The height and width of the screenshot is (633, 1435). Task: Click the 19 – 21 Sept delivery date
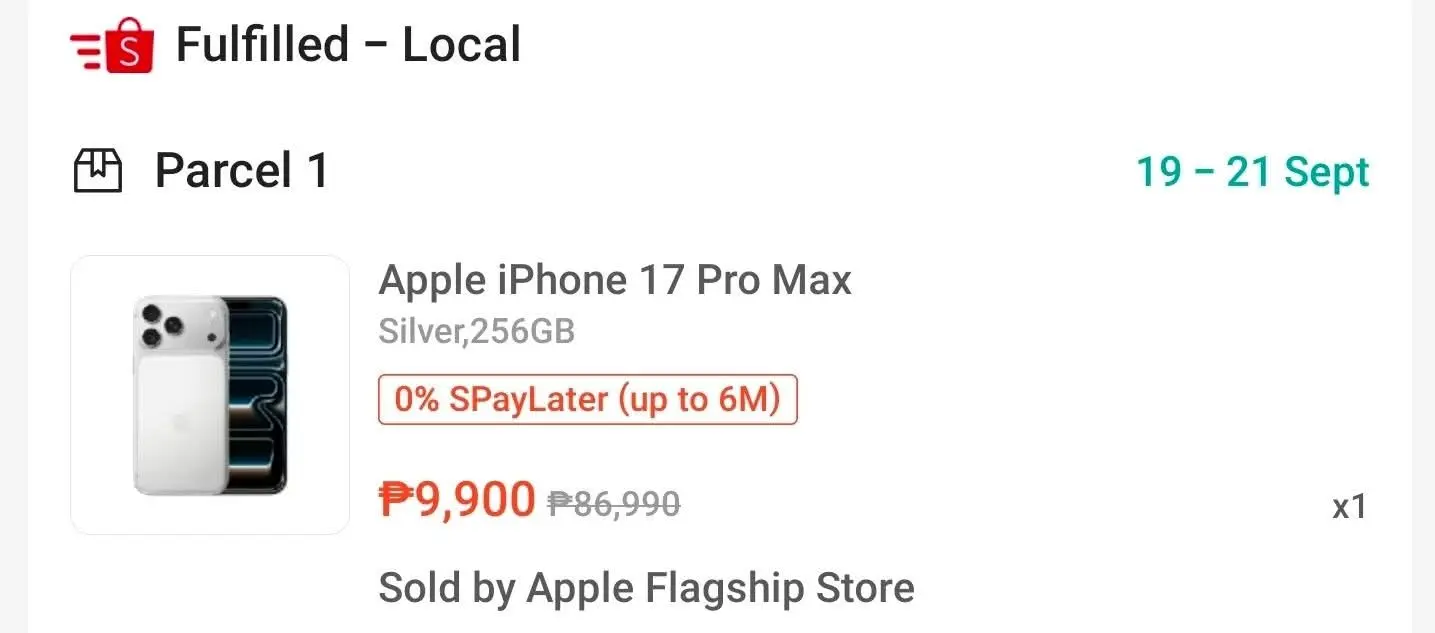pos(1252,172)
